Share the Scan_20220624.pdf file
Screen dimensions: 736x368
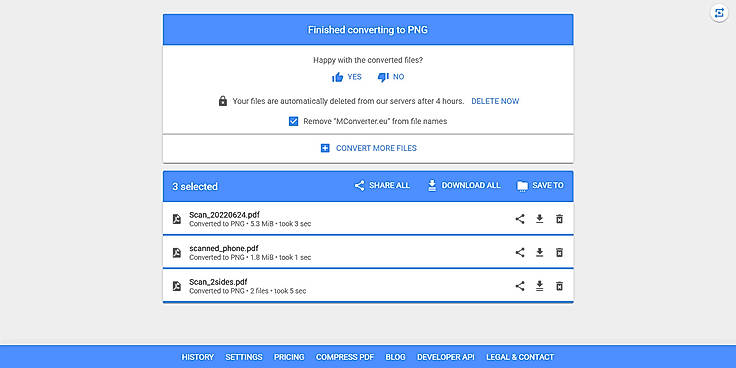click(520, 219)
